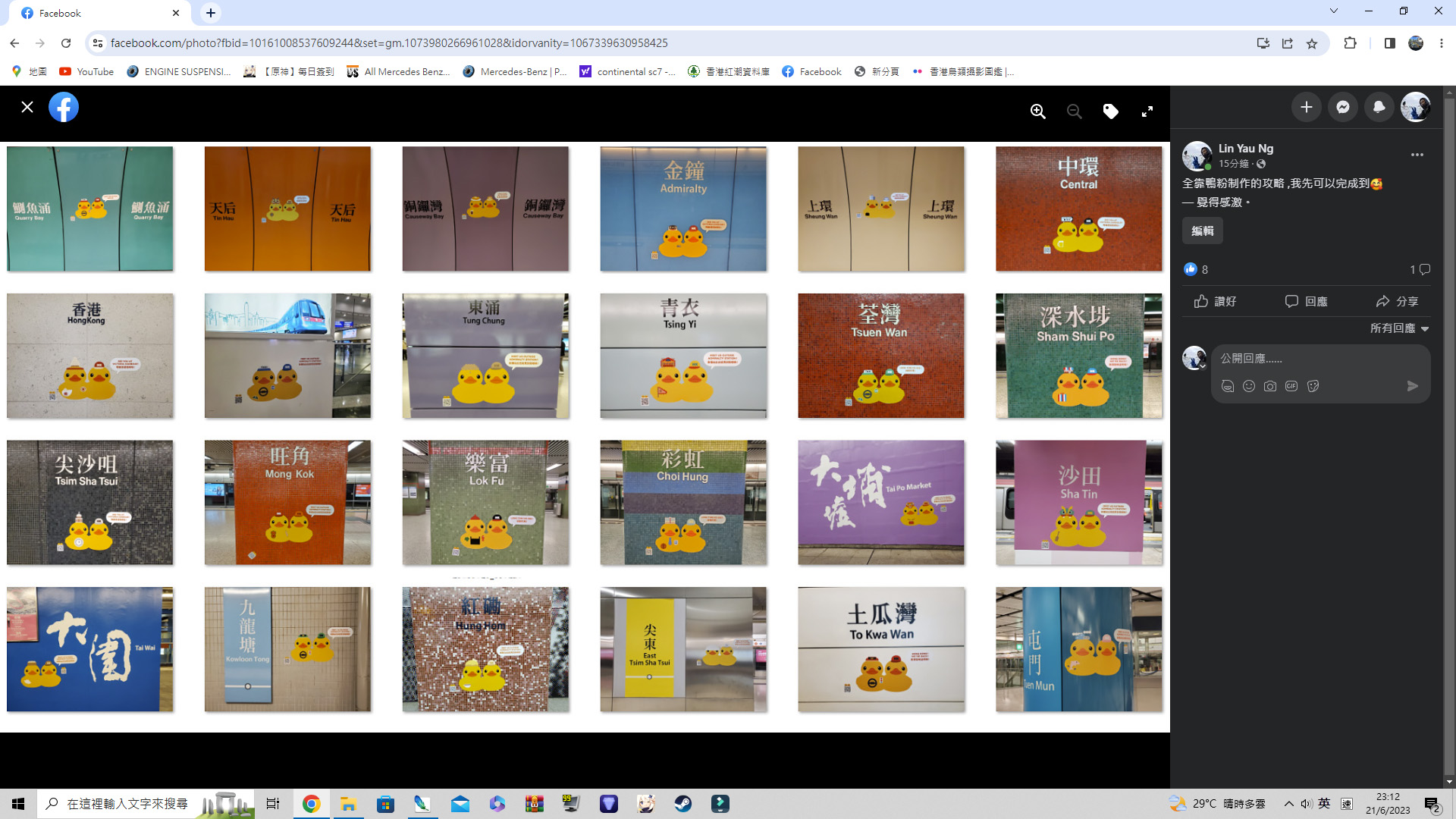Click the address bar URL
This screenshot has width=1456, height=819.
[389, 43]
